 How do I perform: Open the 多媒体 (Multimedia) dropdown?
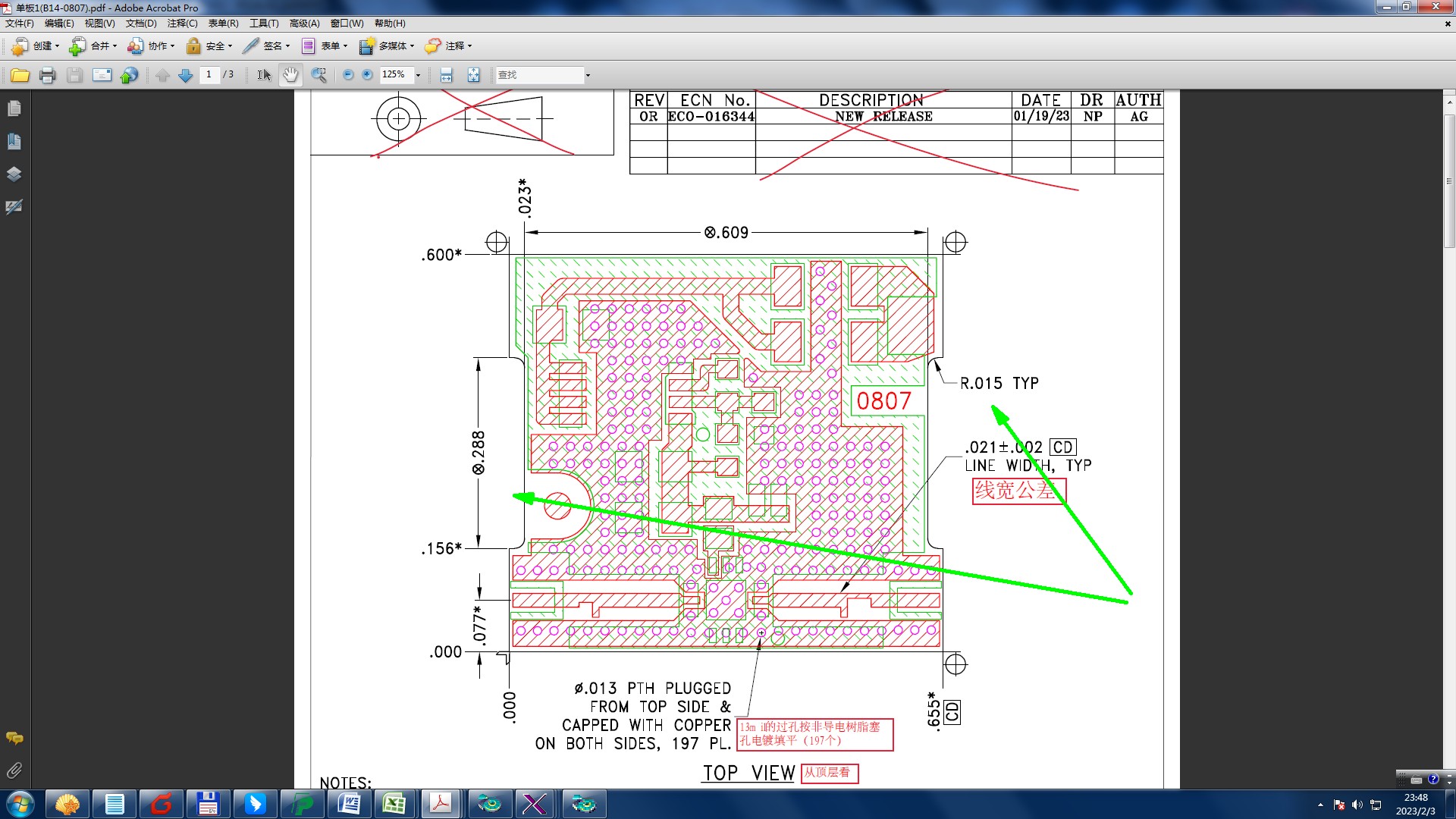click(x=387, y=46)
